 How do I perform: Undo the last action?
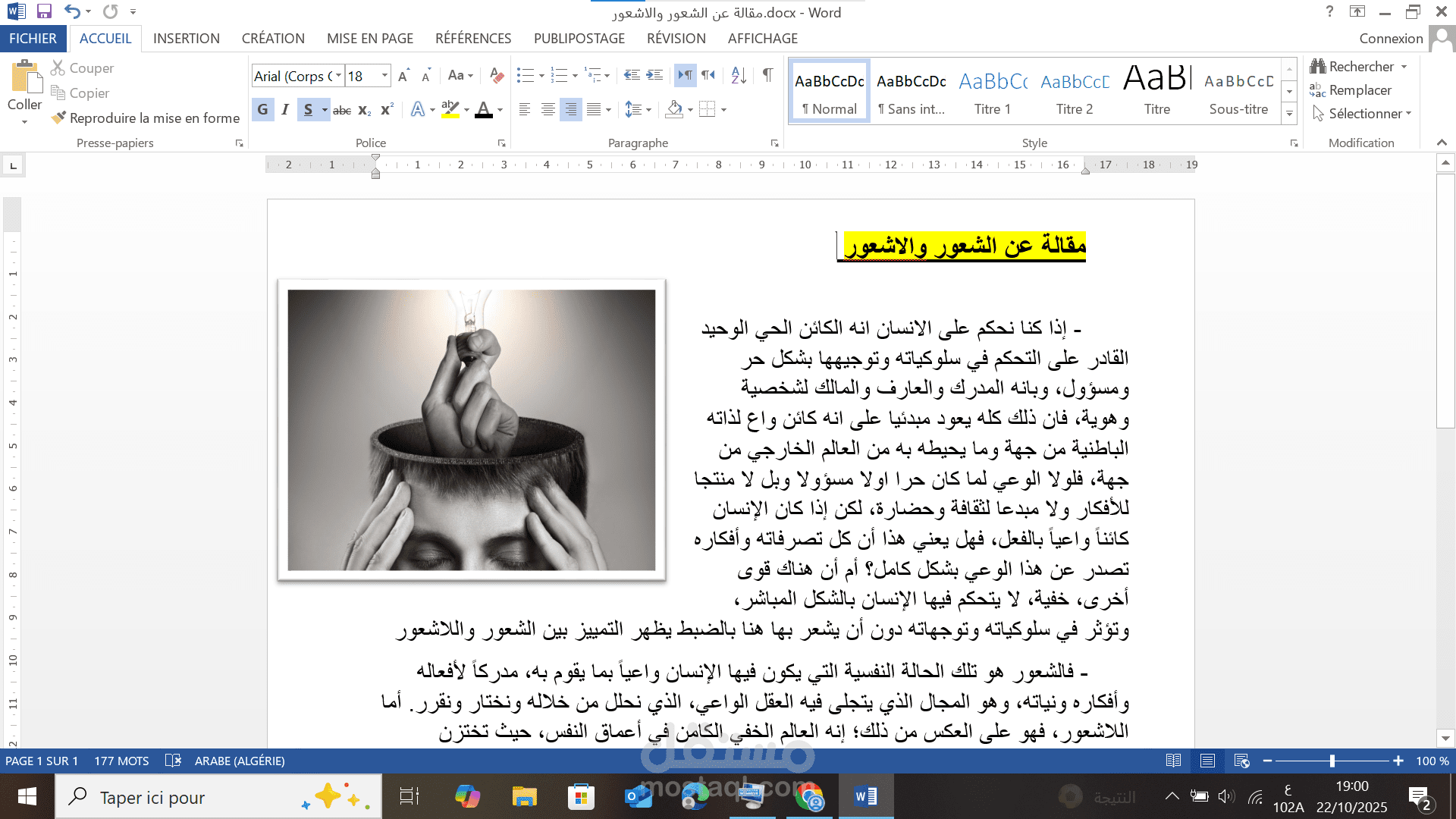72,11
